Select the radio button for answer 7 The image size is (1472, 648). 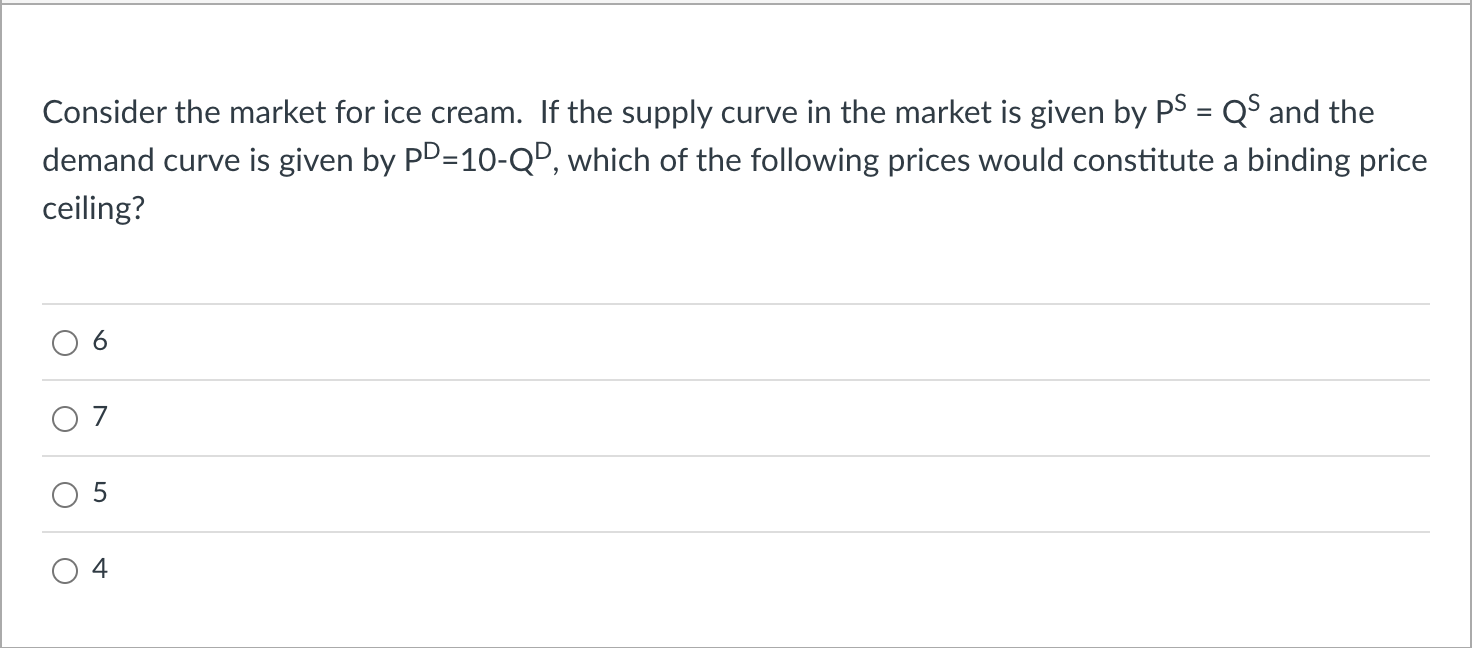point(64,418)
